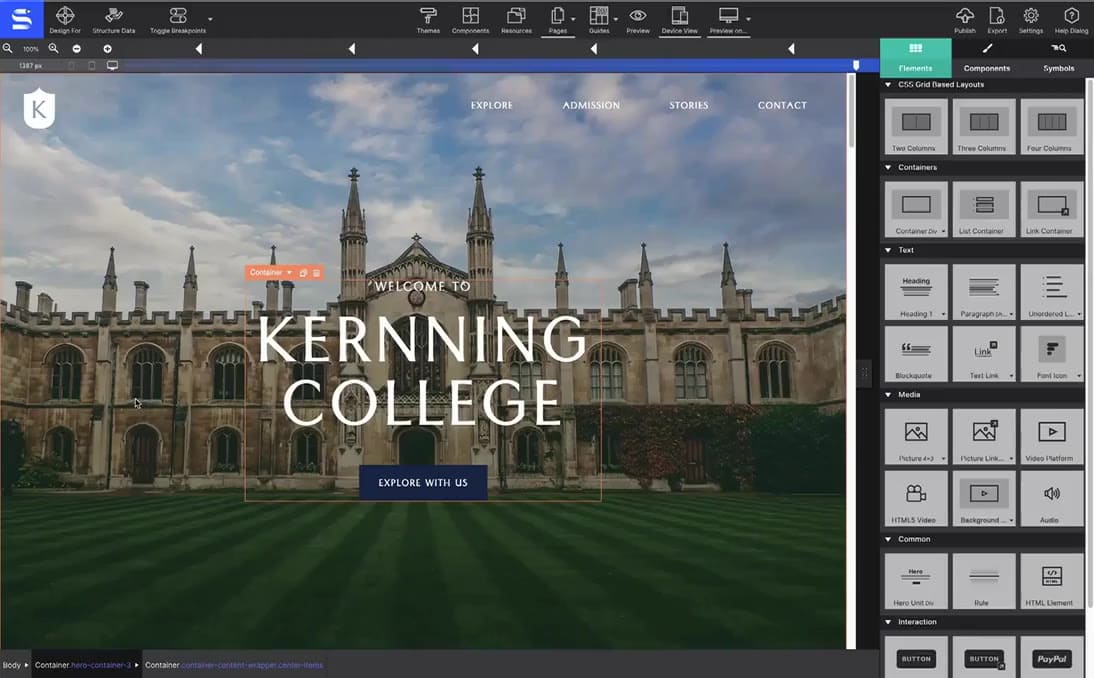The image size is (1094, 678).
Task: Open Structure Data panel
Action: 114,19
